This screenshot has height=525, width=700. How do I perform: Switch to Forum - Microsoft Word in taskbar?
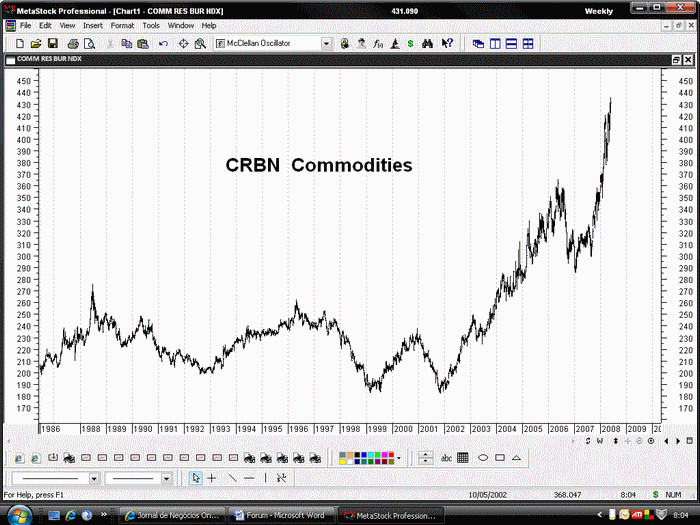coord(281,515)
